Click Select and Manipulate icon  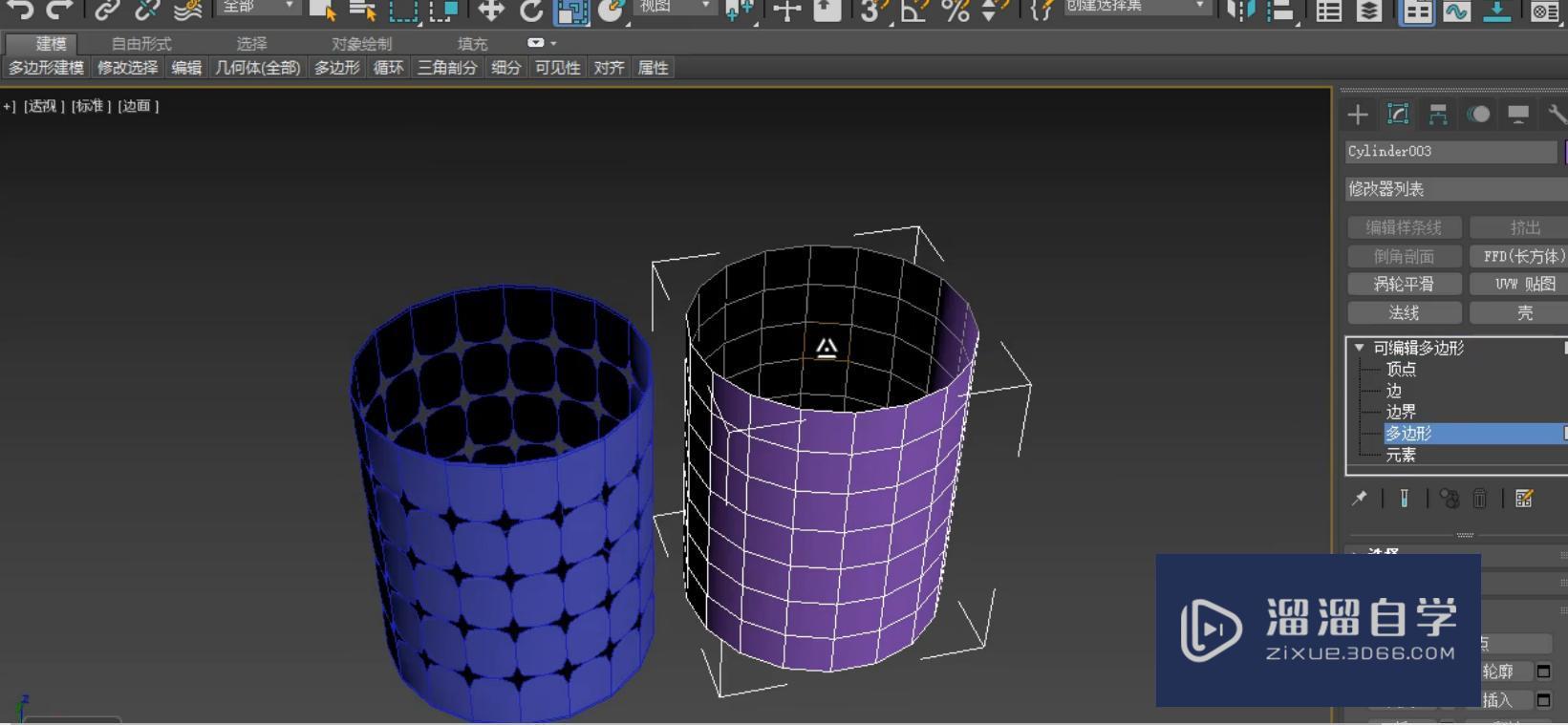(786, 10)
